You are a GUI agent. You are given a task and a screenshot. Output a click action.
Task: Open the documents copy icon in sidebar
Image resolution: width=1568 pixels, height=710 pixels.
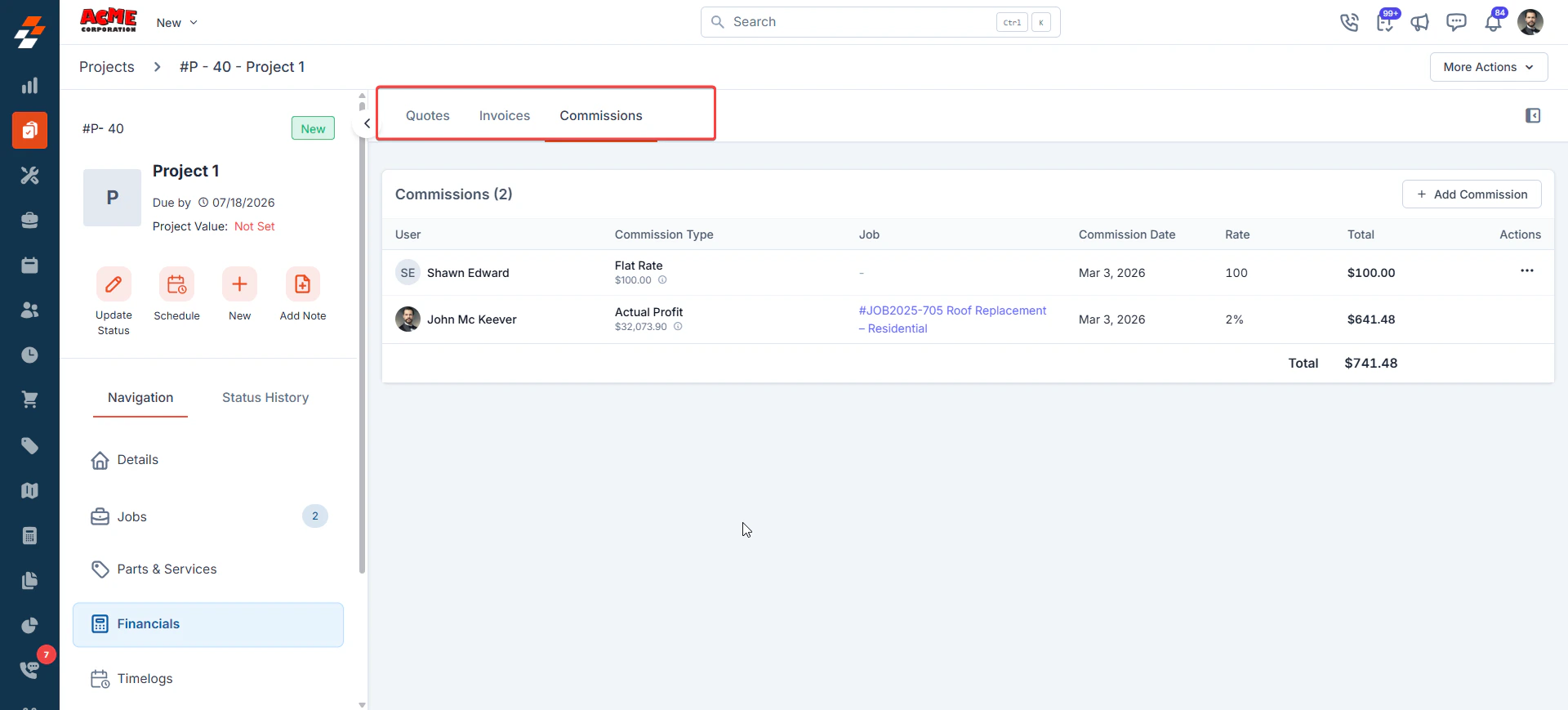(x=29, y=580)
